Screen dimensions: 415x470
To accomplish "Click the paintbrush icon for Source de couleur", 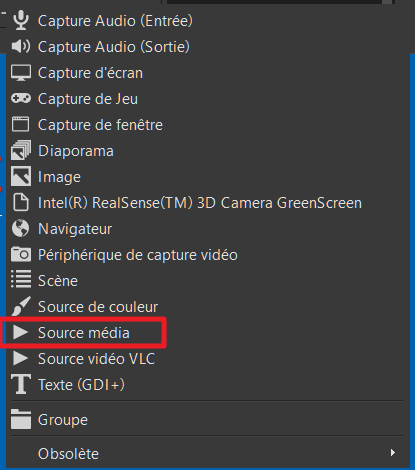I will click(21, 306).
